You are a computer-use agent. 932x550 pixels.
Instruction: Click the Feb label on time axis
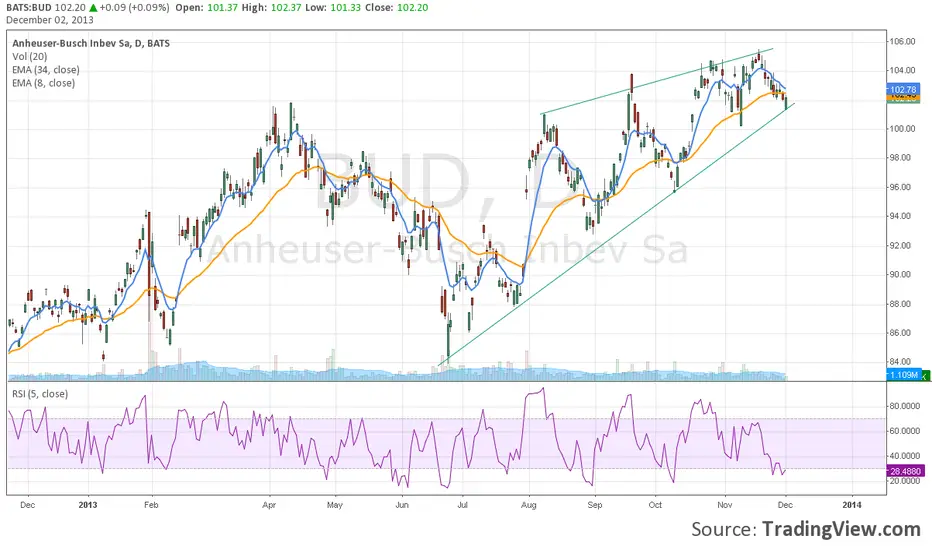coord(151,505)
